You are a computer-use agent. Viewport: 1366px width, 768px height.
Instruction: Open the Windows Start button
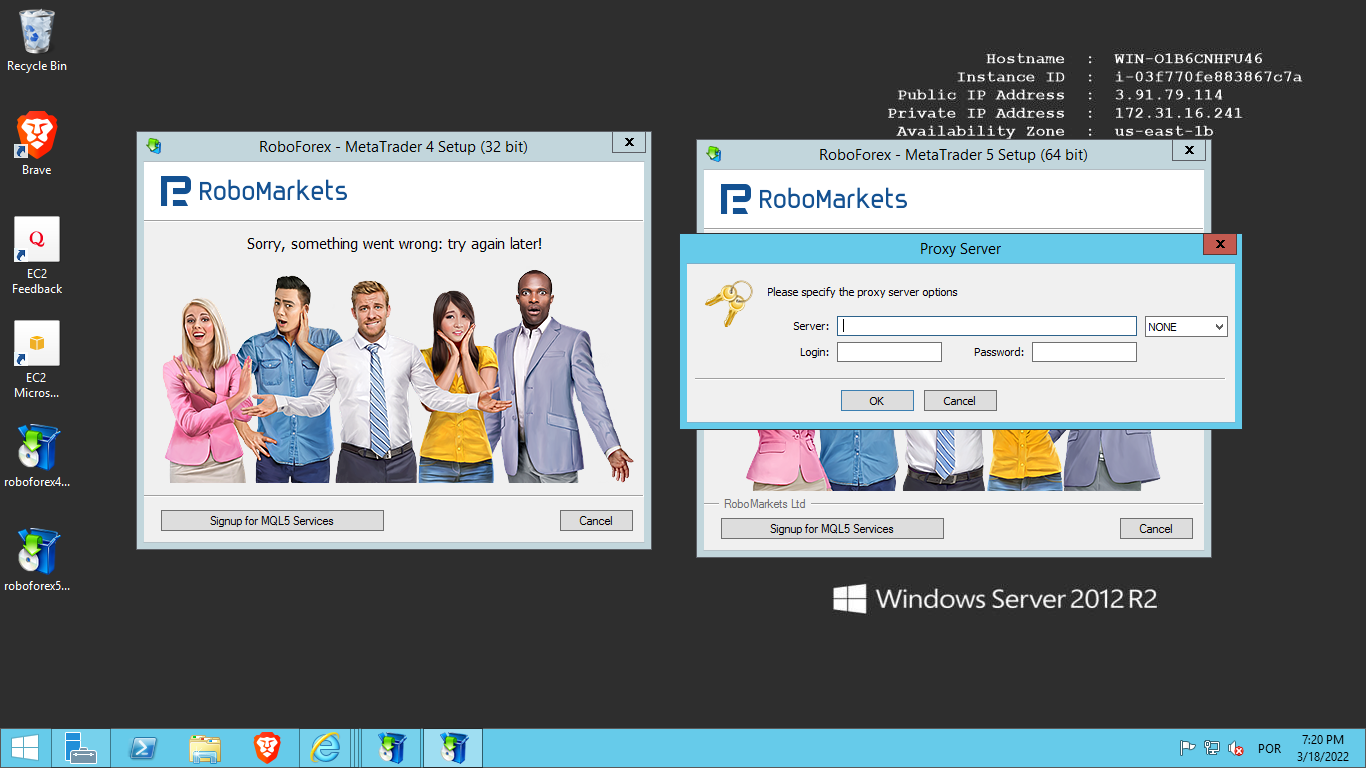[x=25, y=748]
